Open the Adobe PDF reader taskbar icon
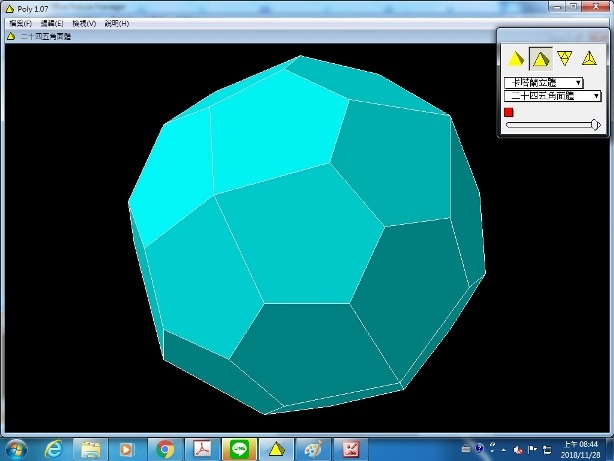The width and height of the screenshot is (614, 461). (x=203, y=449)
